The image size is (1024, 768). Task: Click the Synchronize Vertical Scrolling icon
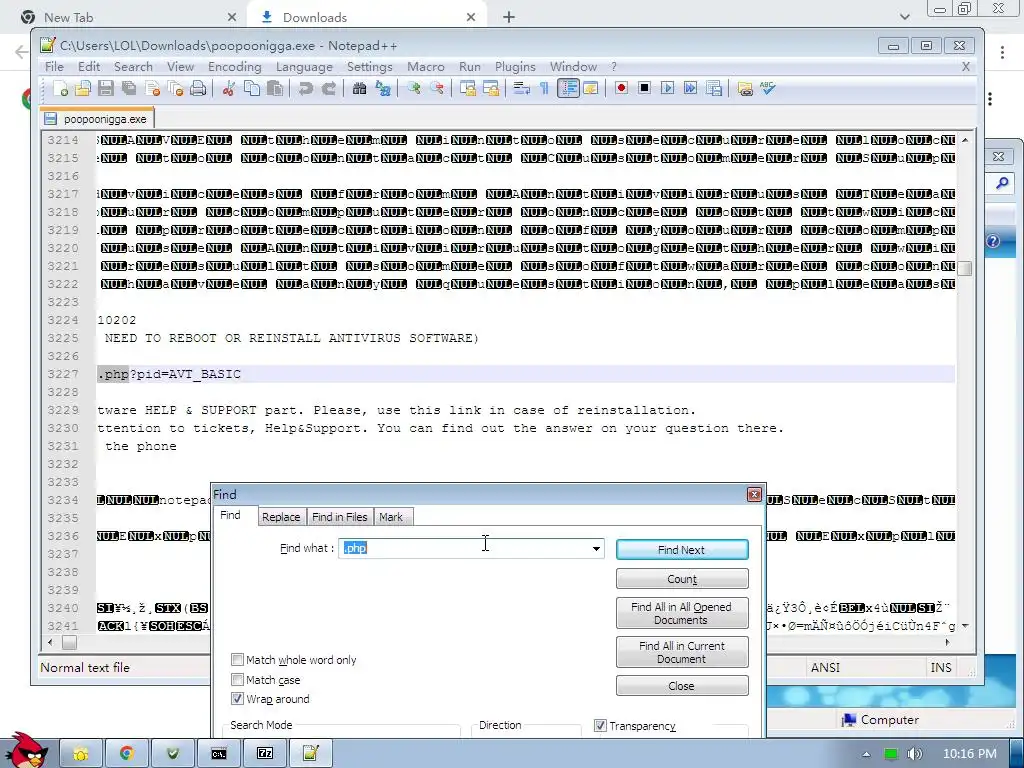click(468, 88)
